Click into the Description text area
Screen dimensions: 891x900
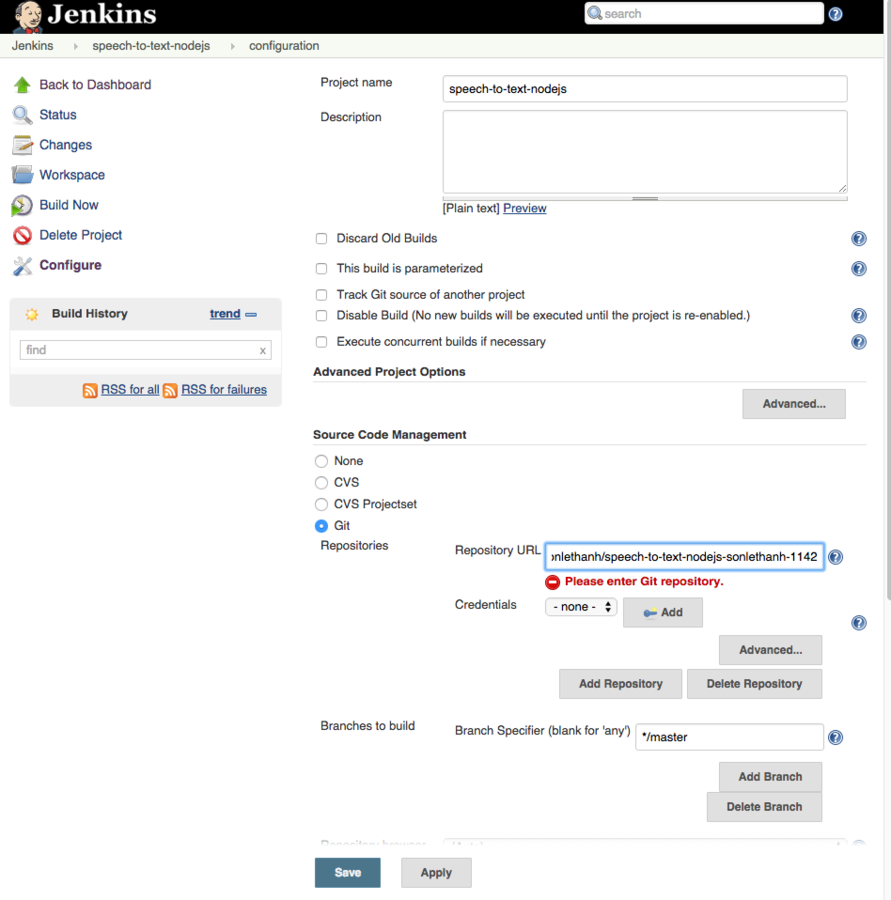pyautogui.click(x=645, y=152)
